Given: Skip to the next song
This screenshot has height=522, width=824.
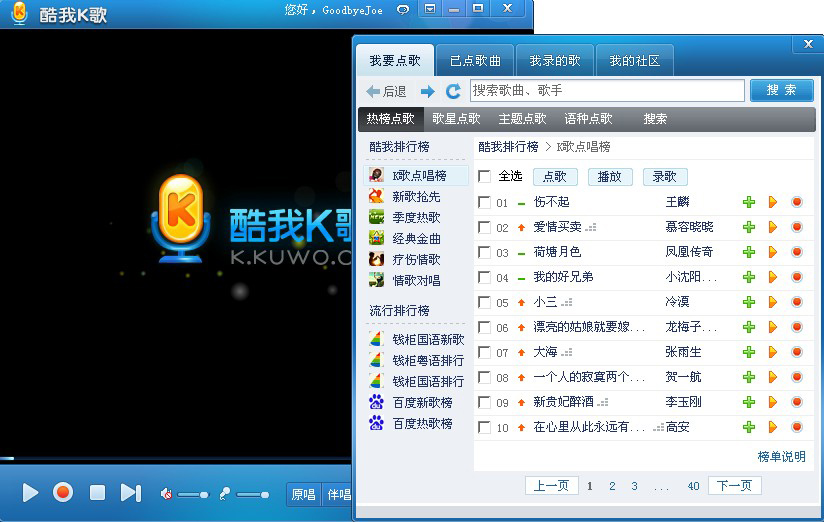Looking at the screenshot, I should tap(131, 493).
